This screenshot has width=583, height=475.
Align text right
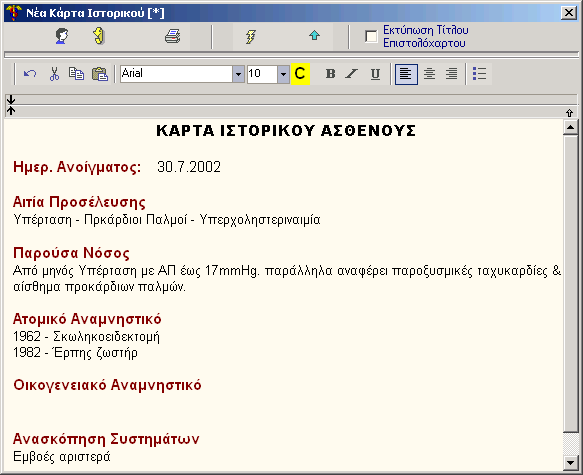click(x=452, y=74)
